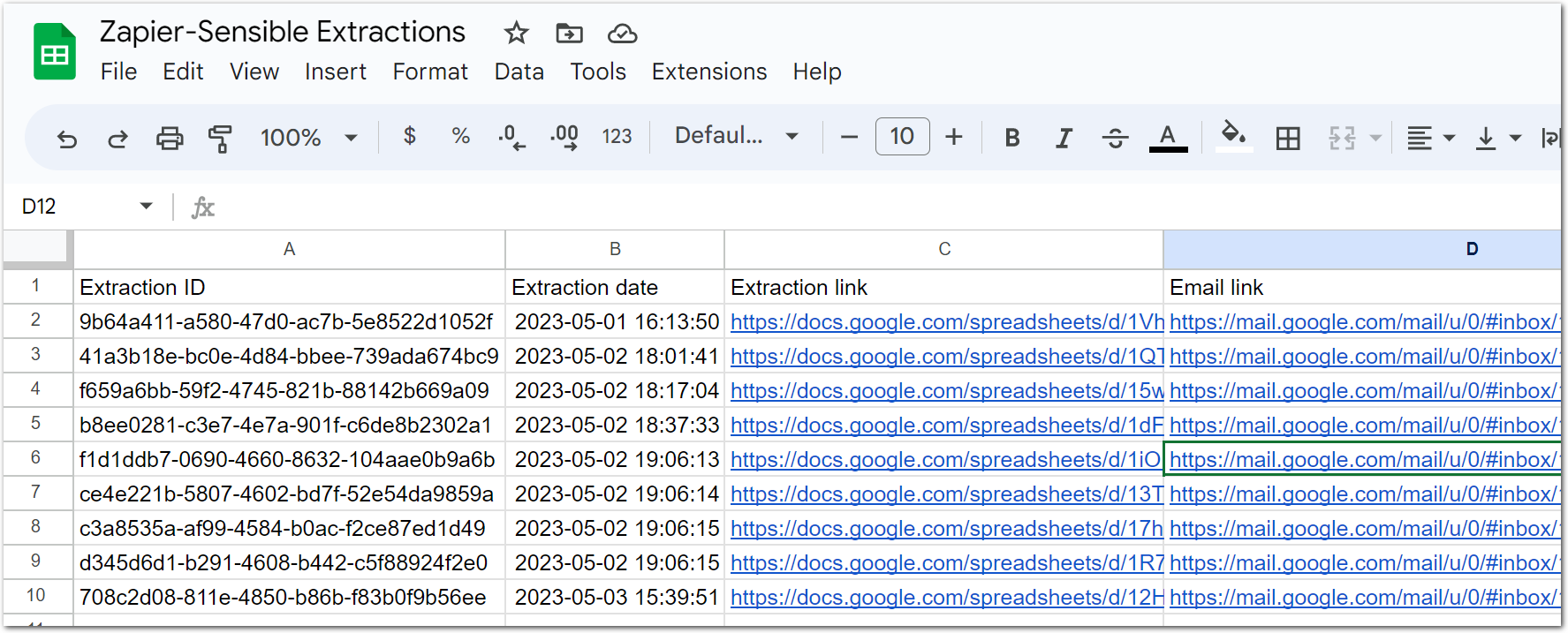This screenshot has height=633, width=1568.
Task: Format as currency with dollar icon
Action: tap(410, 136)
